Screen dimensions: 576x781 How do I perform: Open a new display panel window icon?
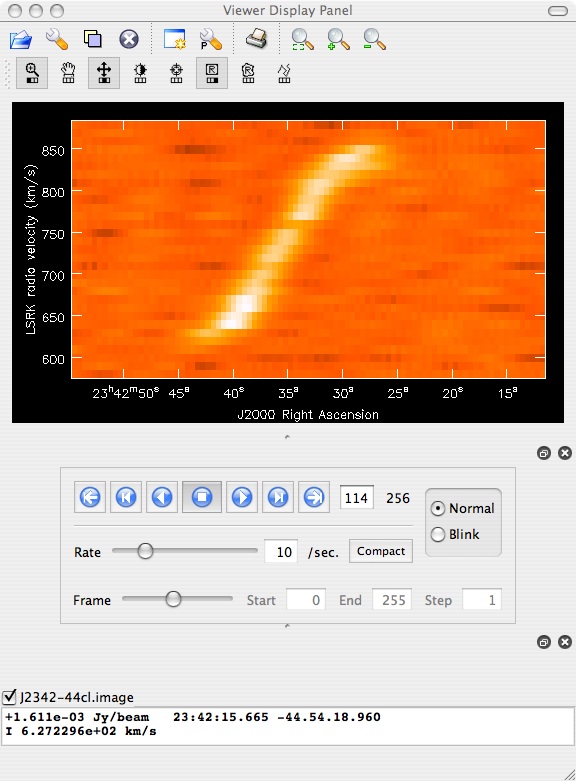(x=174, y=39)
